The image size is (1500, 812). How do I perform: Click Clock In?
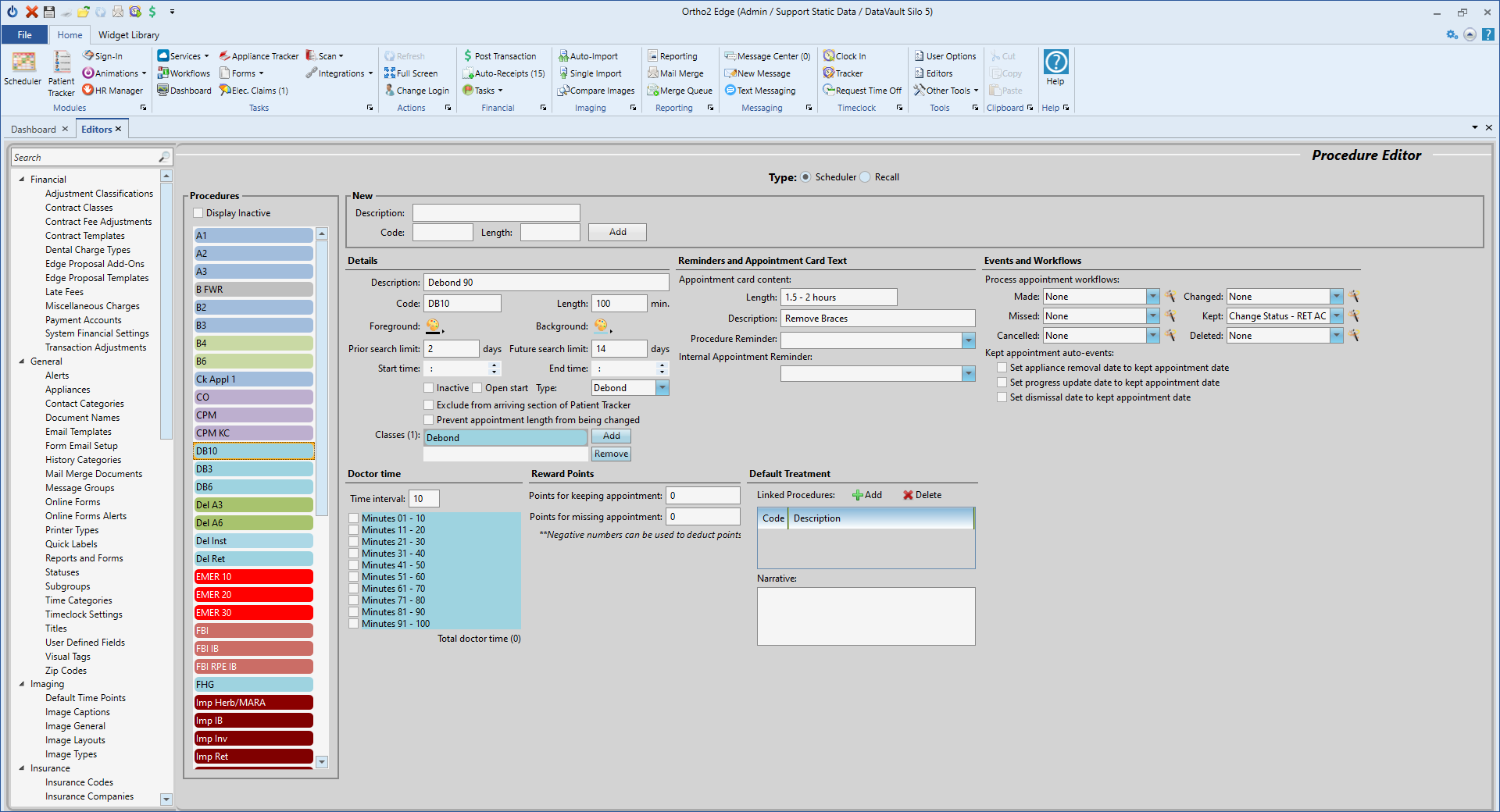(845, 56)
